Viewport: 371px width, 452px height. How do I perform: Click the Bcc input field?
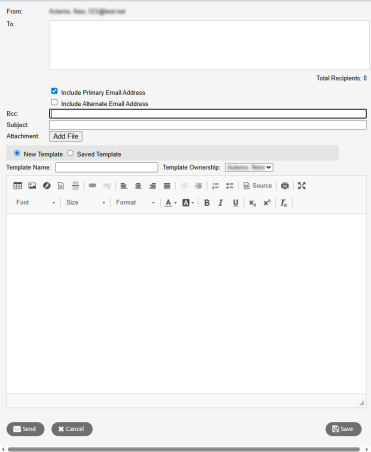click(x=208, y=114)
